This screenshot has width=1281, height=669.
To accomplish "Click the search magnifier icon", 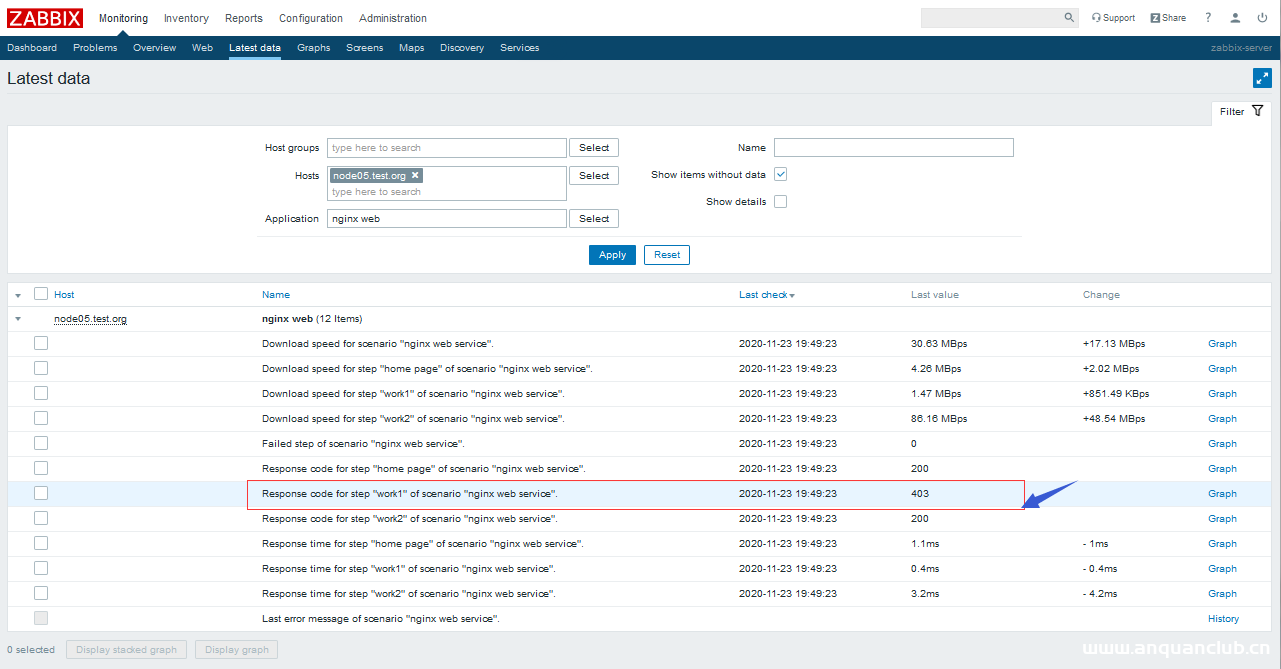I will point(1068,17).
